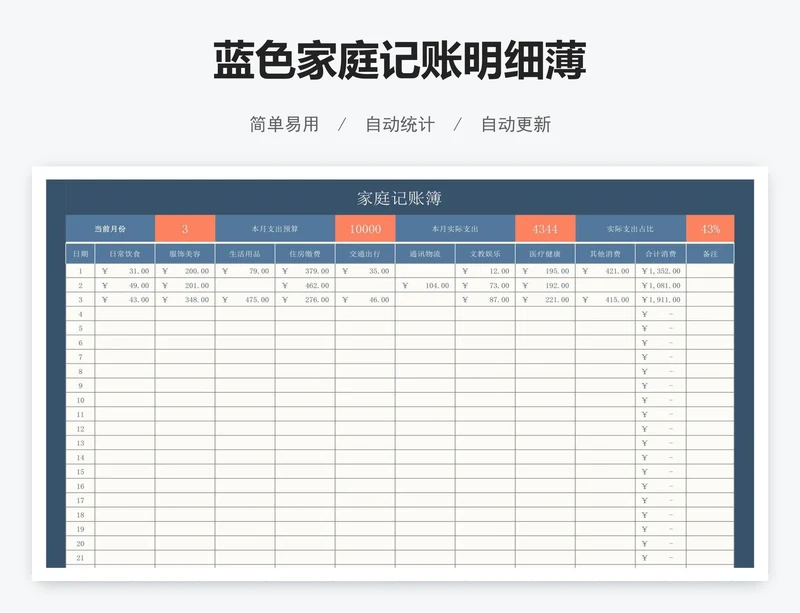
Task: Select the 87.00 文教娱乐 cell
Action: tap(485, 300)
